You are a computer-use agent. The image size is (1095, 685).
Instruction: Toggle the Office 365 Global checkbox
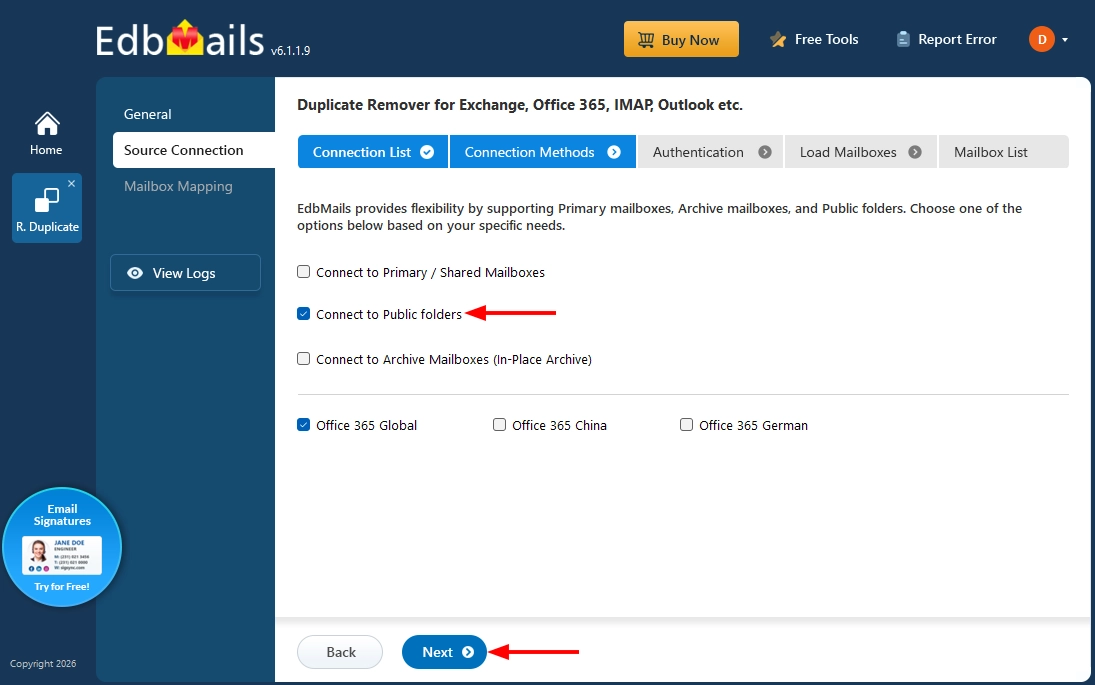[303, 425]
